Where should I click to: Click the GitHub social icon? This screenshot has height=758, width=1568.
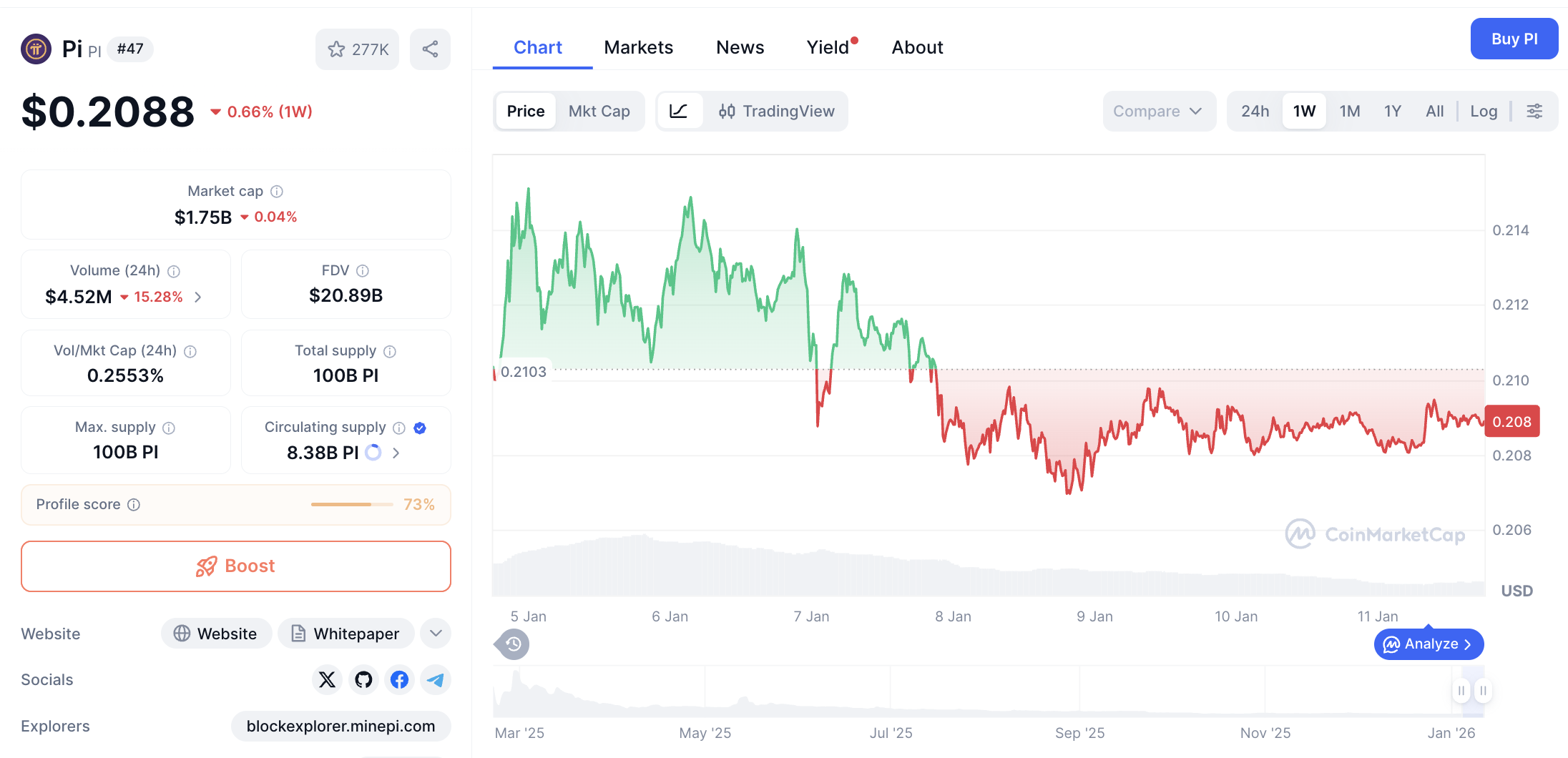tap(363, 680)
